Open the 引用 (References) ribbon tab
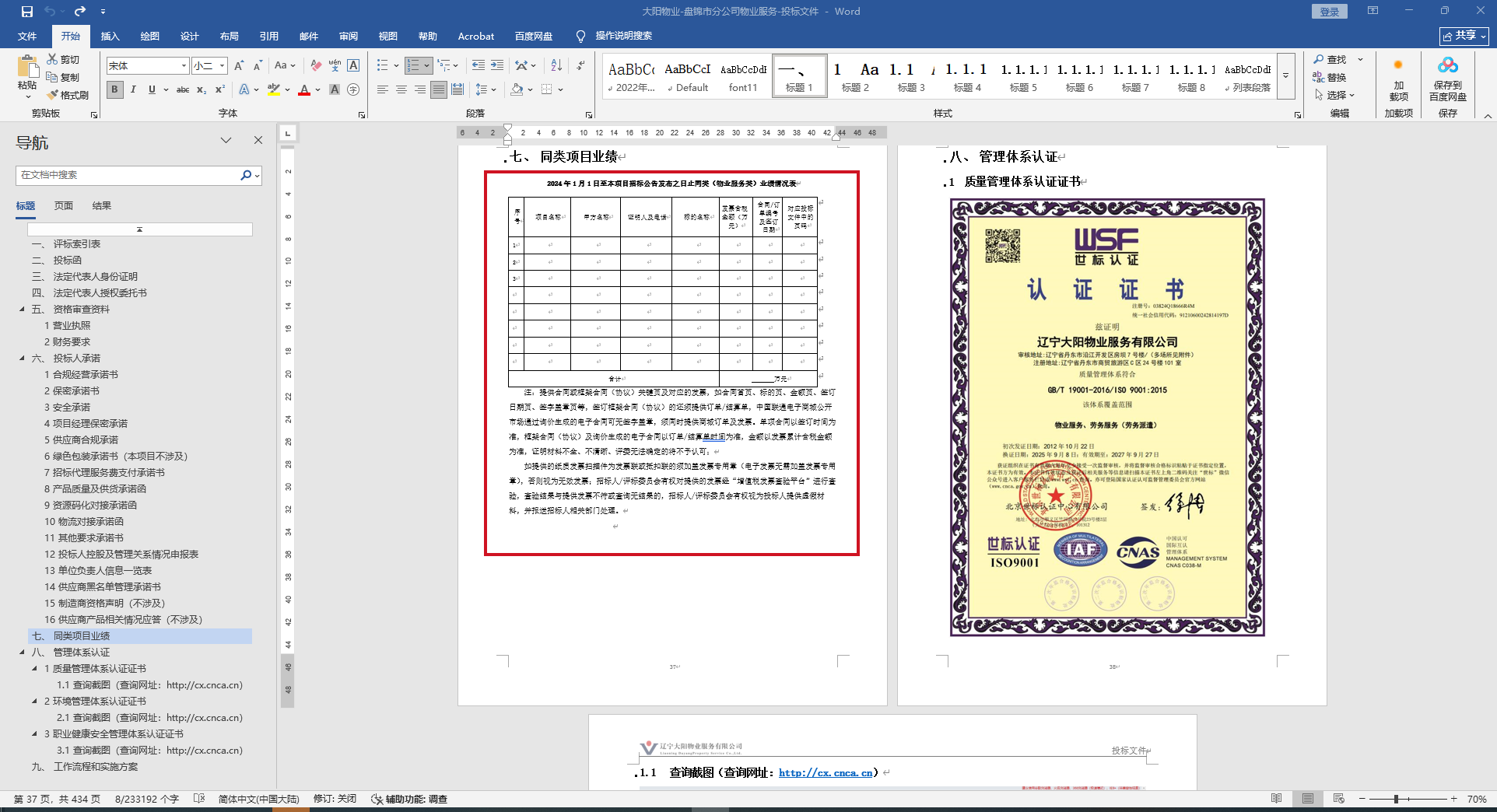 [x=268, y=36]
